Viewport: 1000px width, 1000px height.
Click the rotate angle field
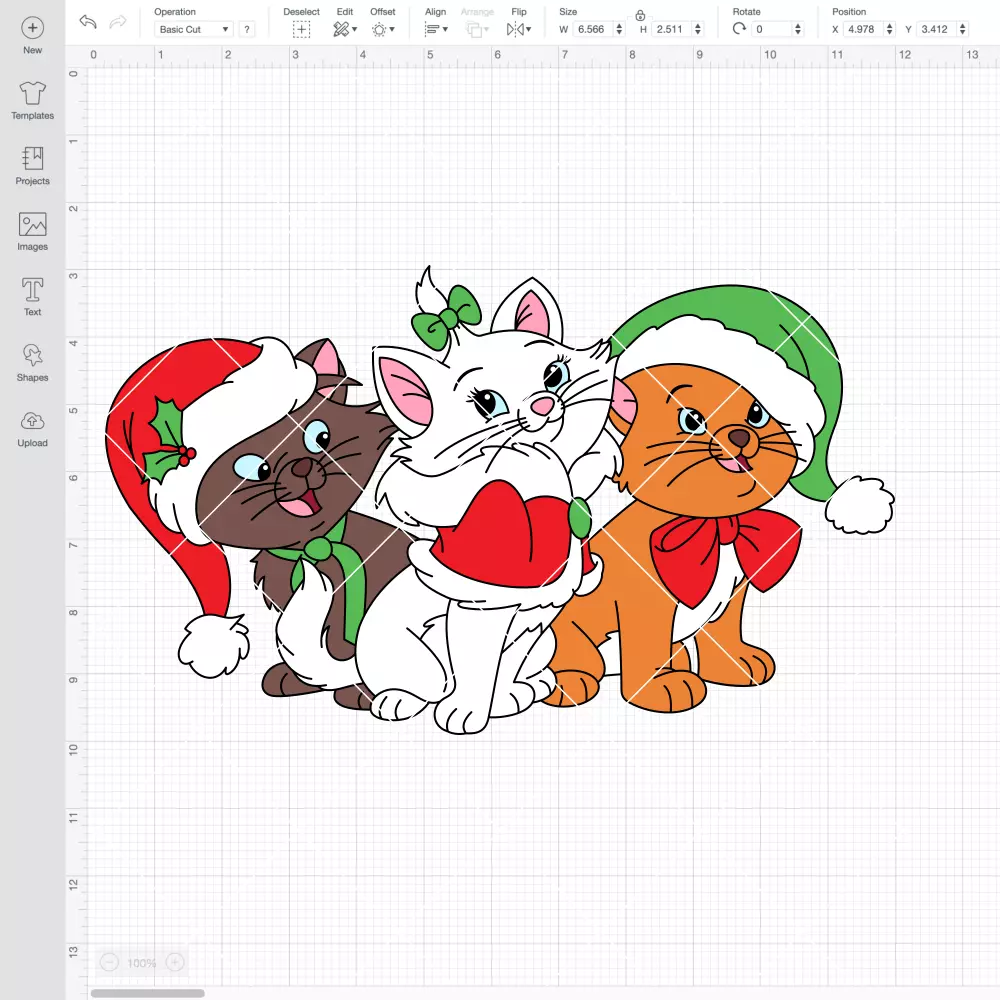tap(771, 29)
